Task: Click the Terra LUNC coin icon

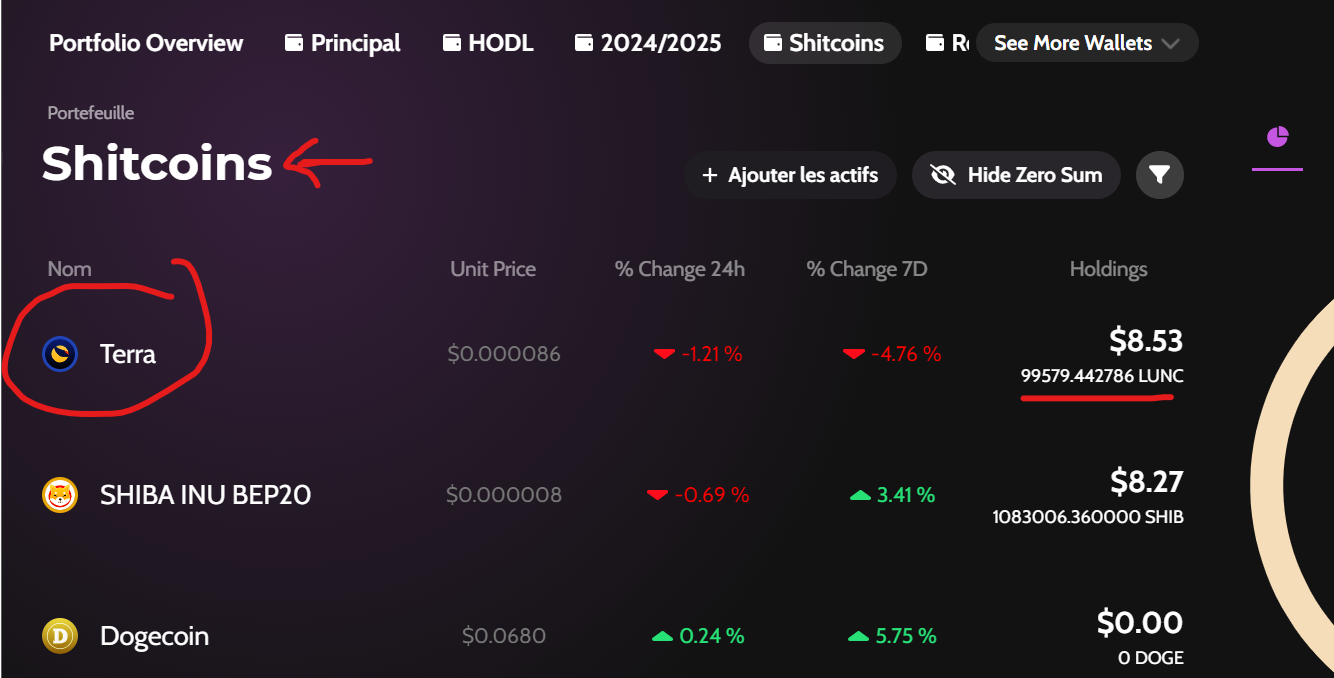Action: coord(60,354)
